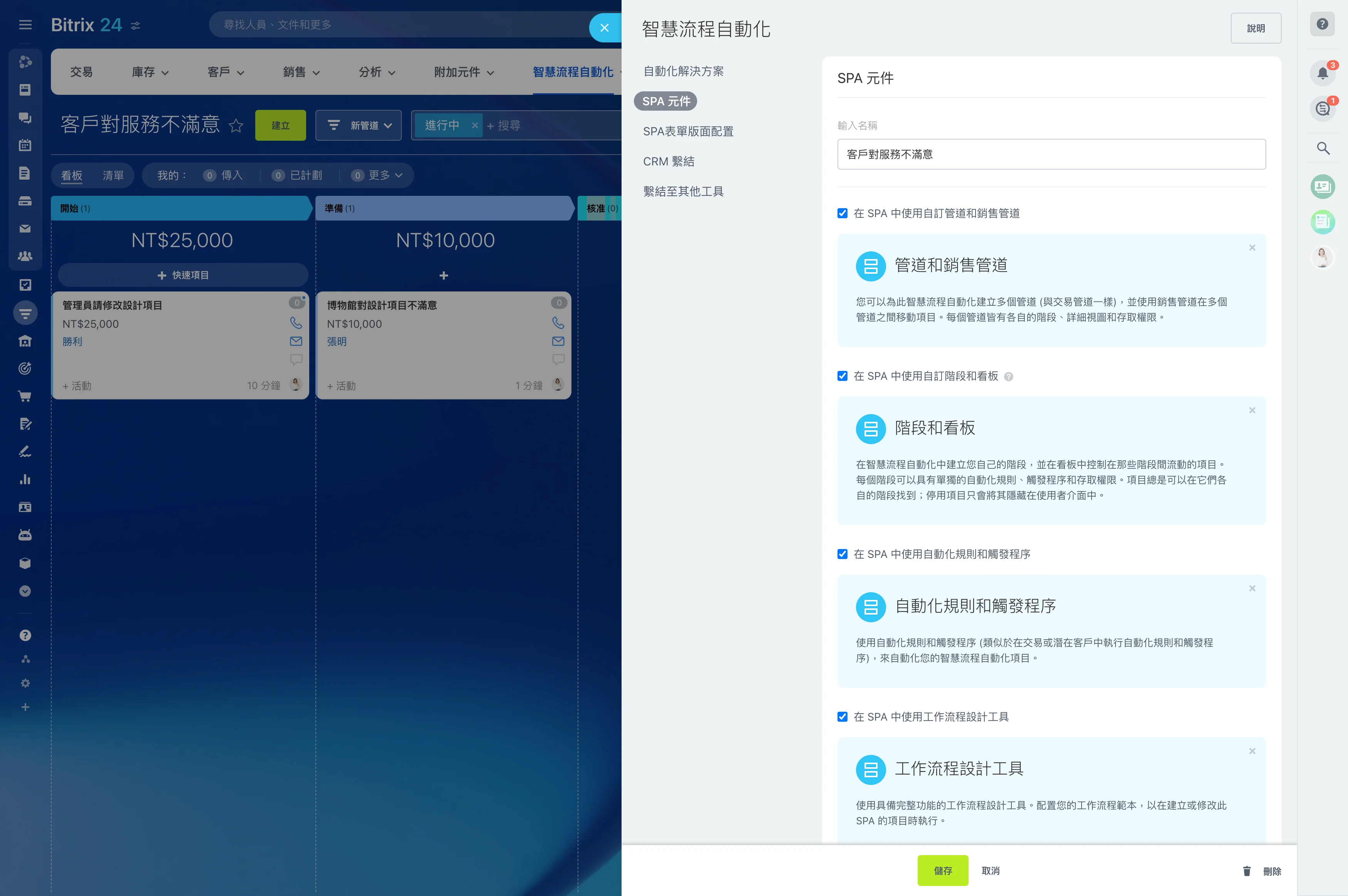Dismiss the 管道和銷售管道 info box
1348x896 pixels.
(x=1252, y=248)
